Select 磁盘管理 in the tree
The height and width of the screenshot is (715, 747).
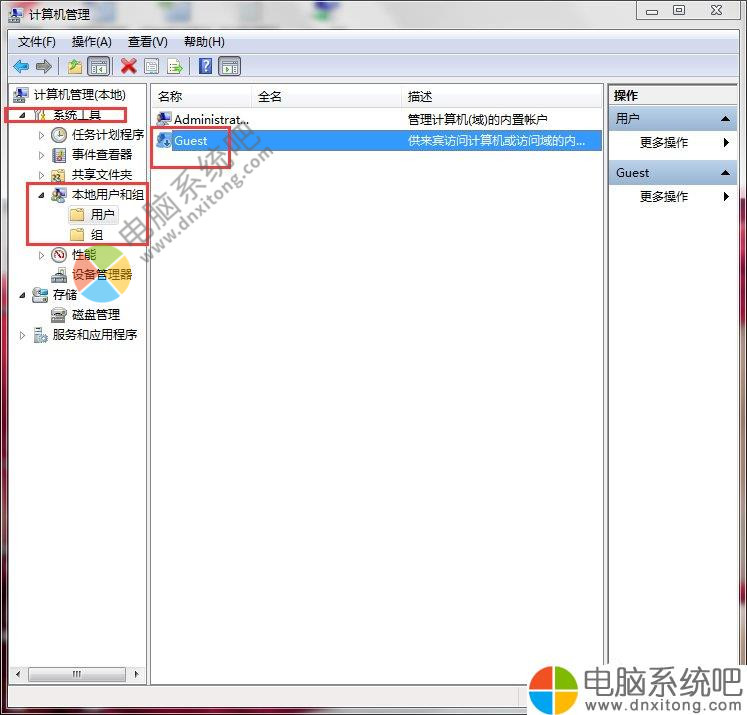click(95, 314)
